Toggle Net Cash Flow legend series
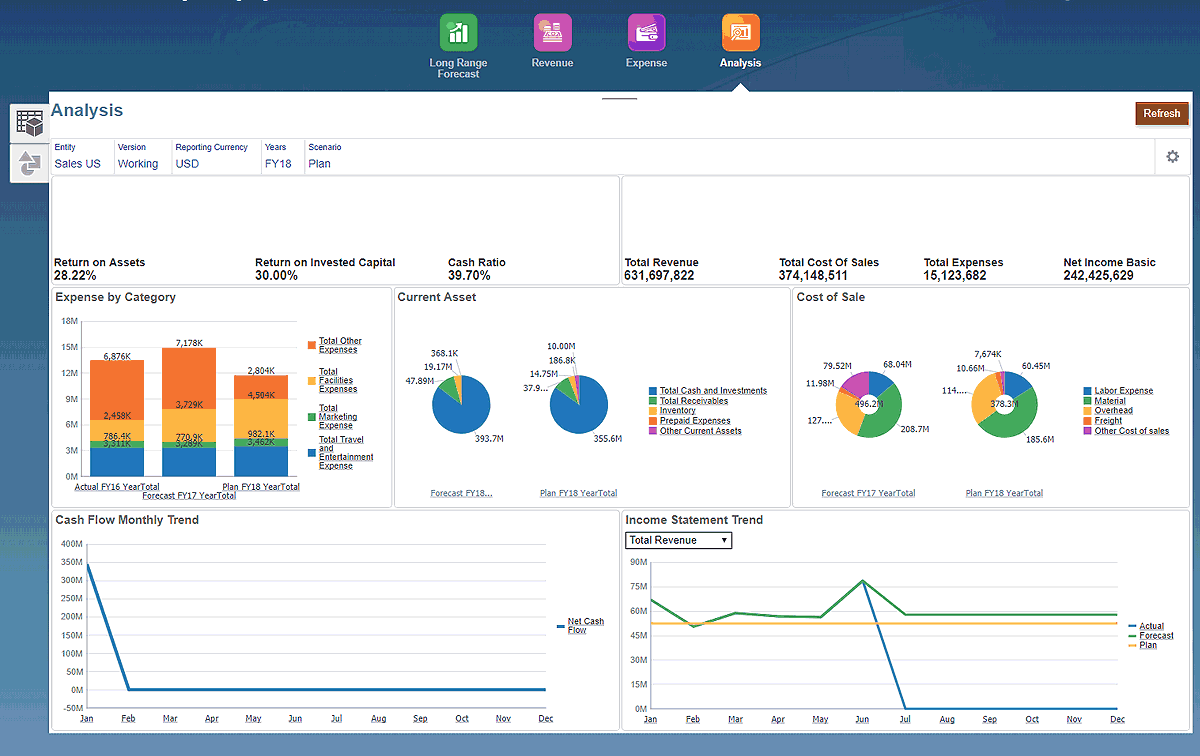Viewport: 1200px width, 756px height. 585,626
